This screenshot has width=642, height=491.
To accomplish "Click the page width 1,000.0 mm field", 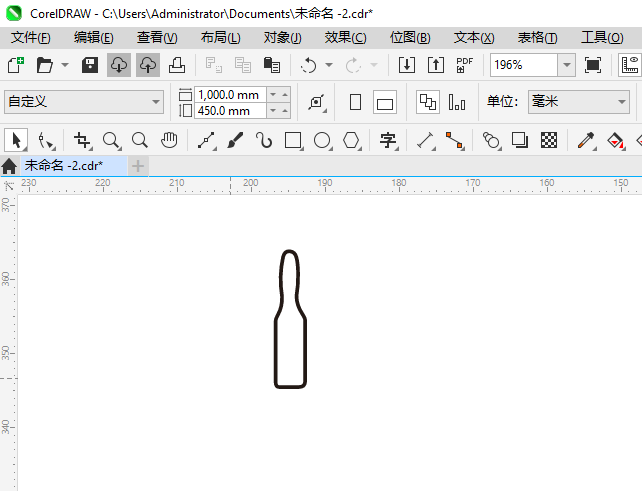I will click(x=231, y=95).
